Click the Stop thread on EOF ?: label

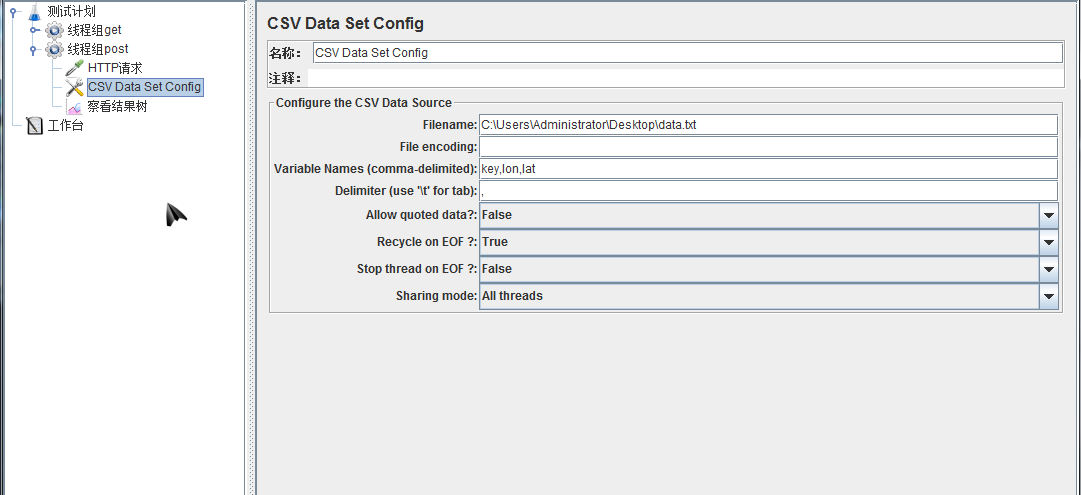coord(417,269)
